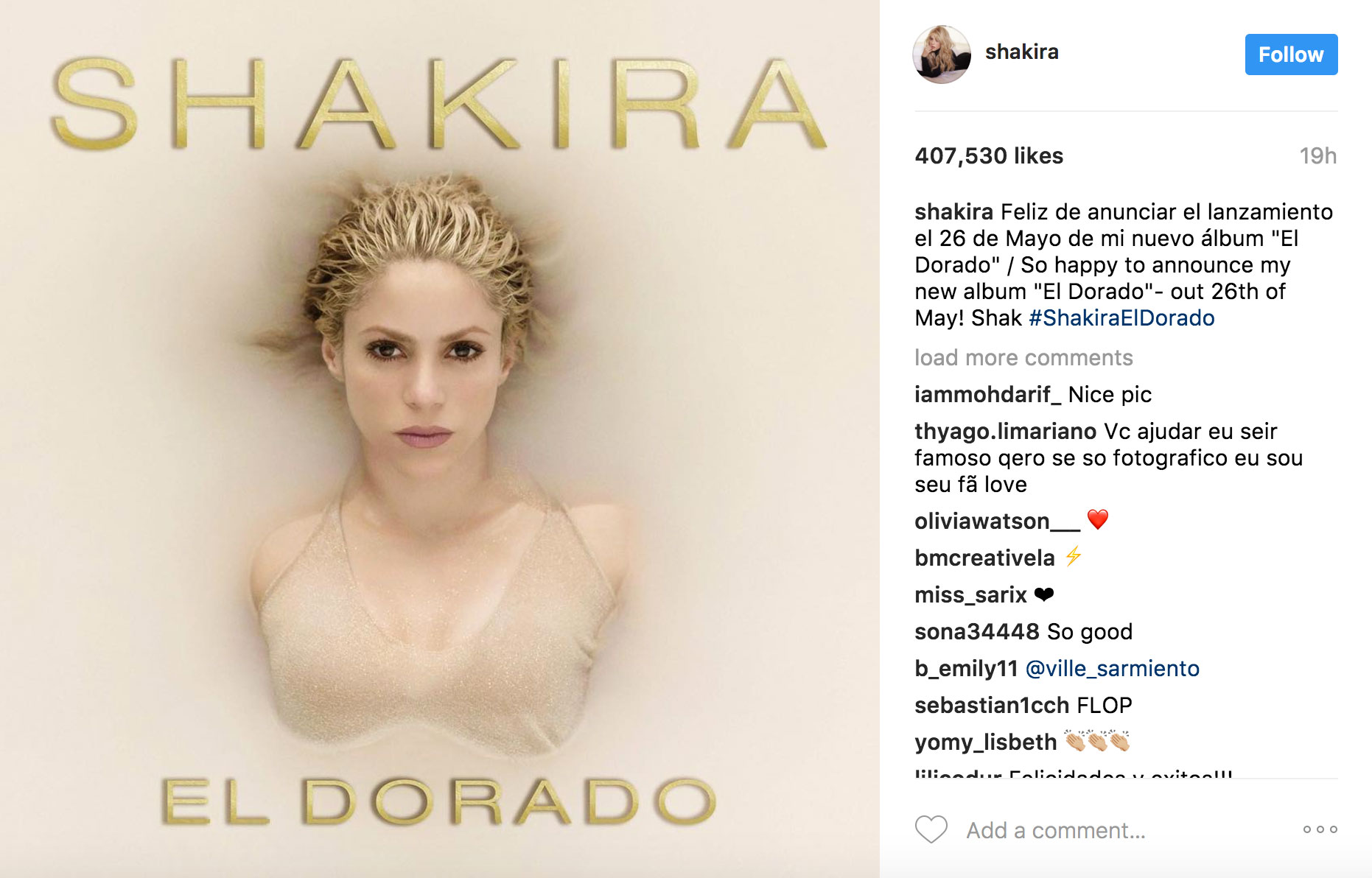The width and height of the screenshot is (1372, 878).
Task: Visit thyago.limariano's profile
Action: (x=1005, y=432)
